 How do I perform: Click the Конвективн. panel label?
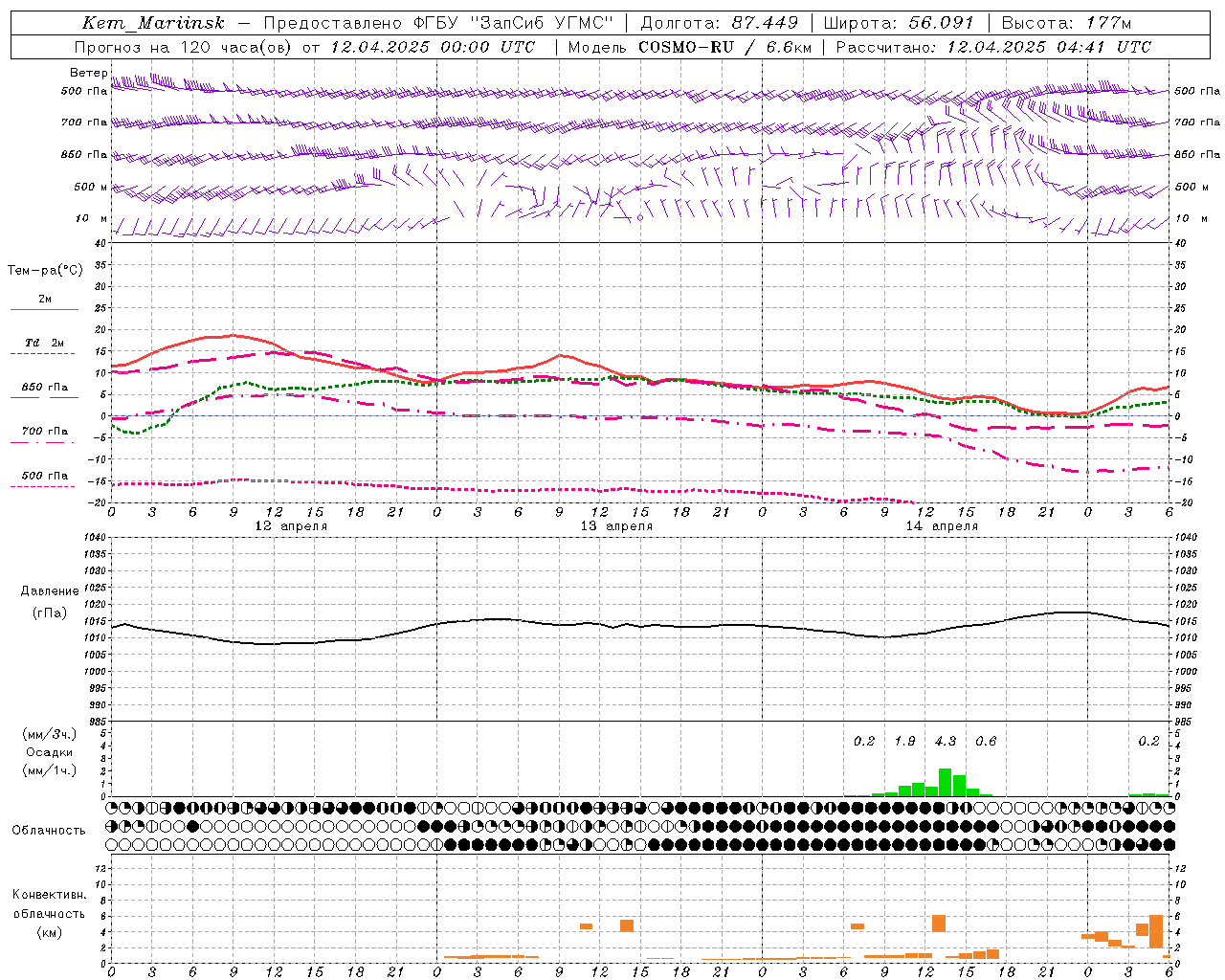50,895
